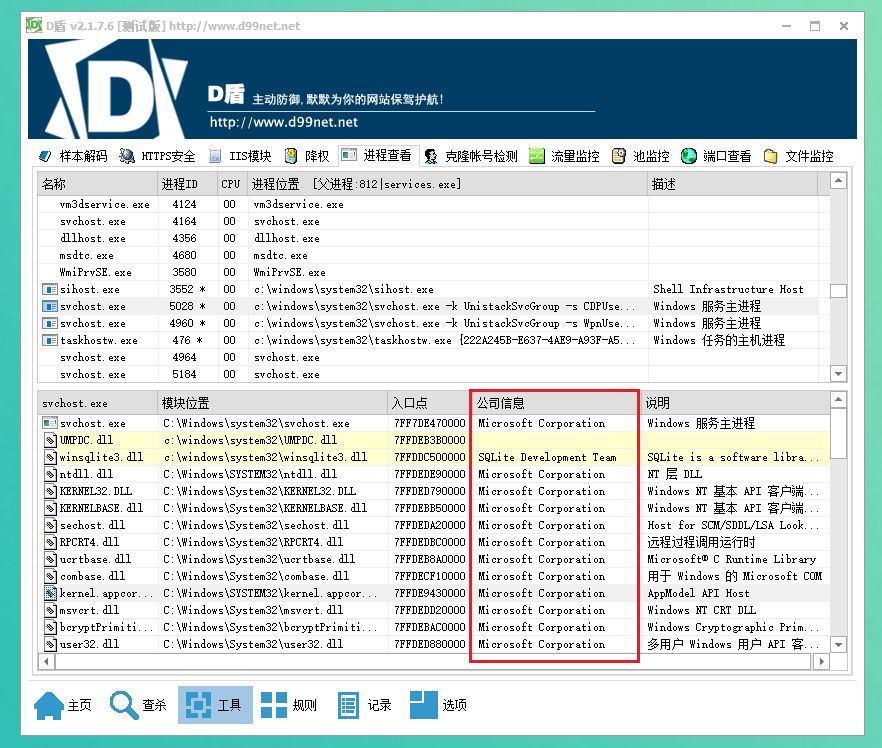882x748 pixels.
Task: Sort processes by 进程ID column header
Action: tap(187, 184)
